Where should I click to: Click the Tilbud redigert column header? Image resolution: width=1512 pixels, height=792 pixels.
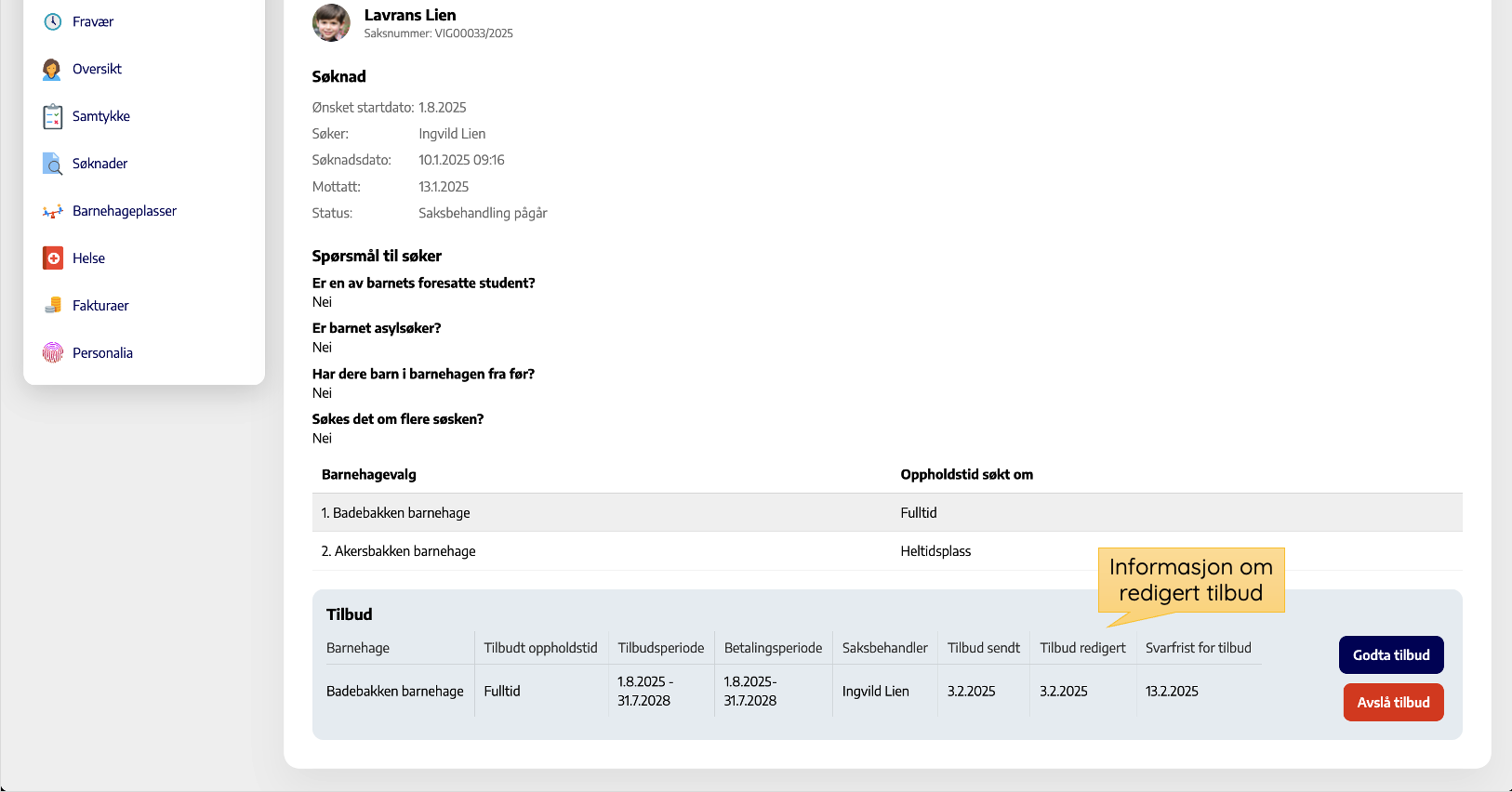point(1082,648)
